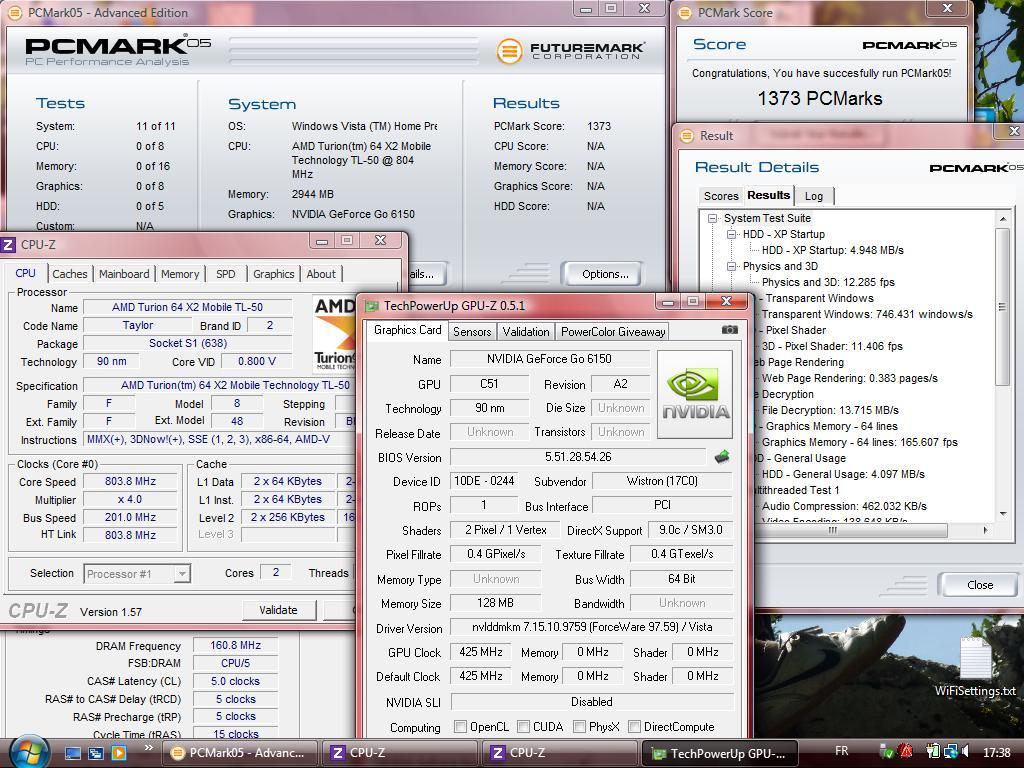The height and width of the screenshot is (768, 1024).
Task: Toggle the DirectCompute checkbox
Action: 634,726
